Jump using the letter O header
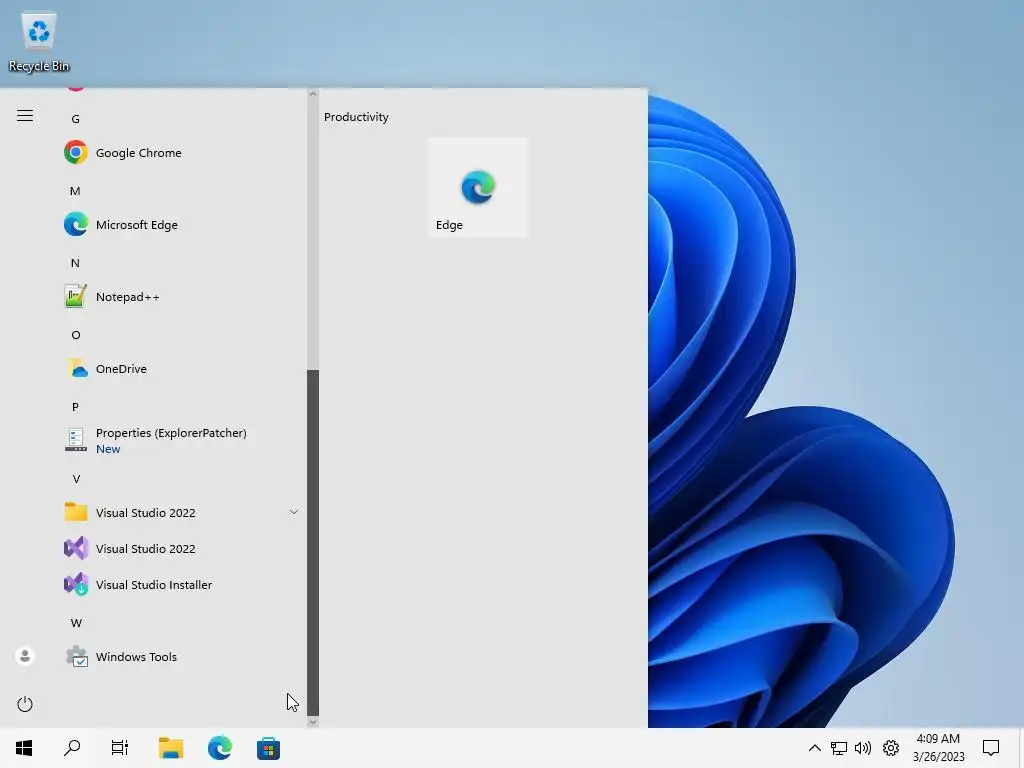Image resolution: width=1024 pixels, height=768 pixels. [x=76, y=335]
